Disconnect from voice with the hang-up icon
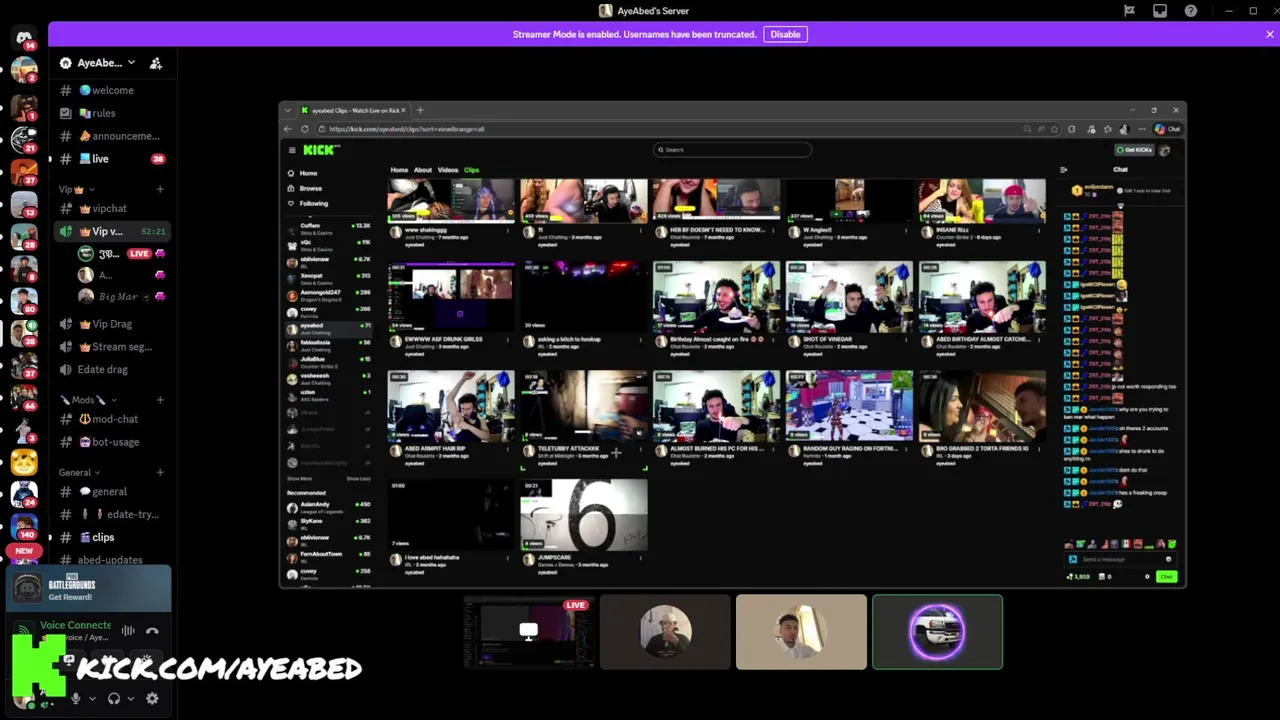1280x720 pixels. [152, 631]
